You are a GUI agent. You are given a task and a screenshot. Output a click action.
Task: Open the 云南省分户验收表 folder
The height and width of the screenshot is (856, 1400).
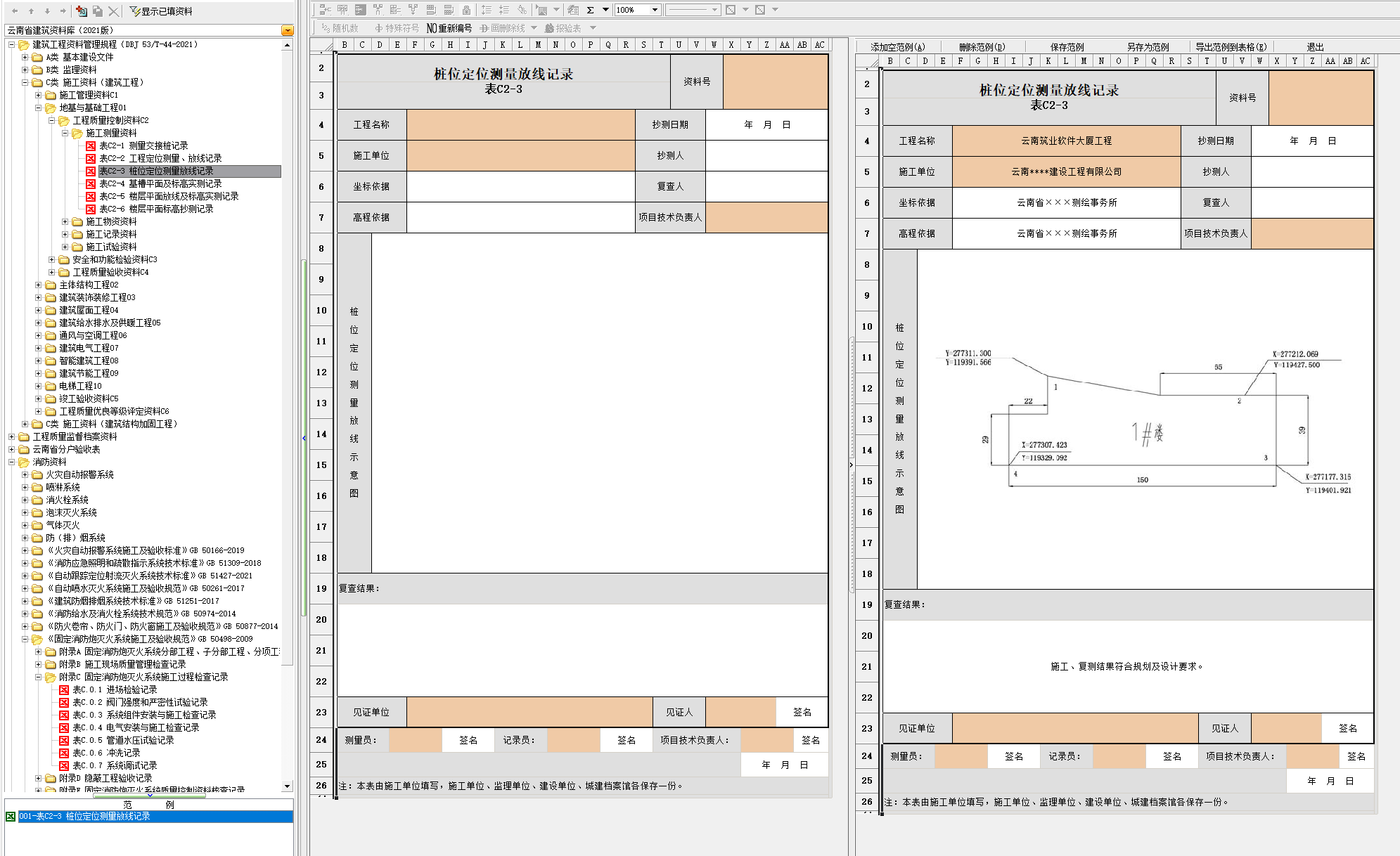click(x=66, y=449)
